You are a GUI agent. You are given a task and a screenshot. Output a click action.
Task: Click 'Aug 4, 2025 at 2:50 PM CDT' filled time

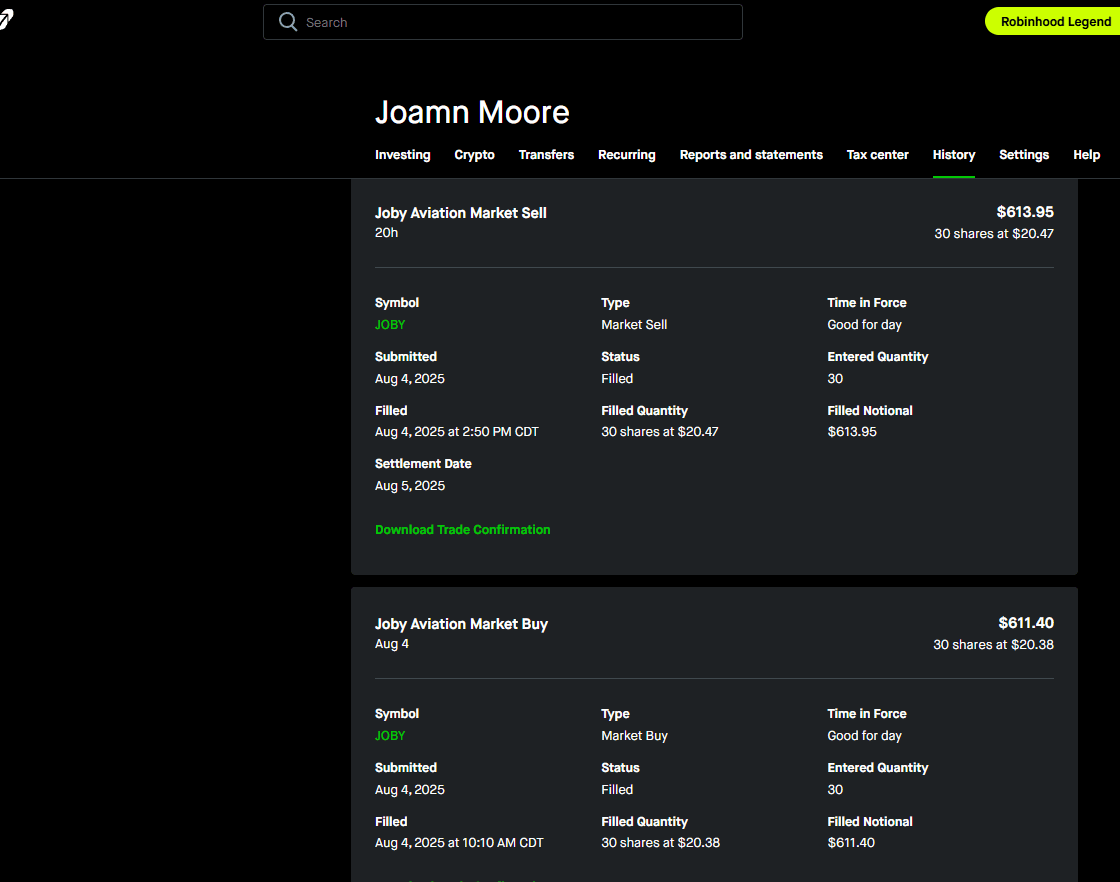[x=457, y=432]
